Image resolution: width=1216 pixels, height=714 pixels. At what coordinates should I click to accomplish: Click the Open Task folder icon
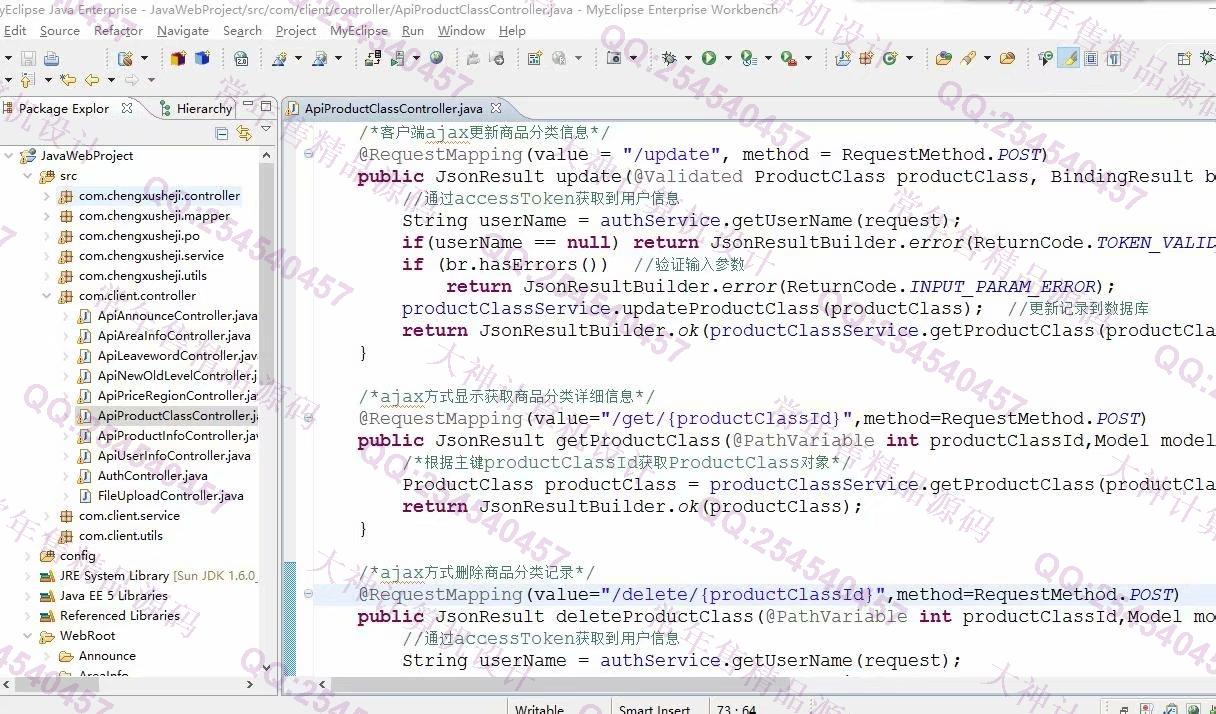pos(1007,58)
